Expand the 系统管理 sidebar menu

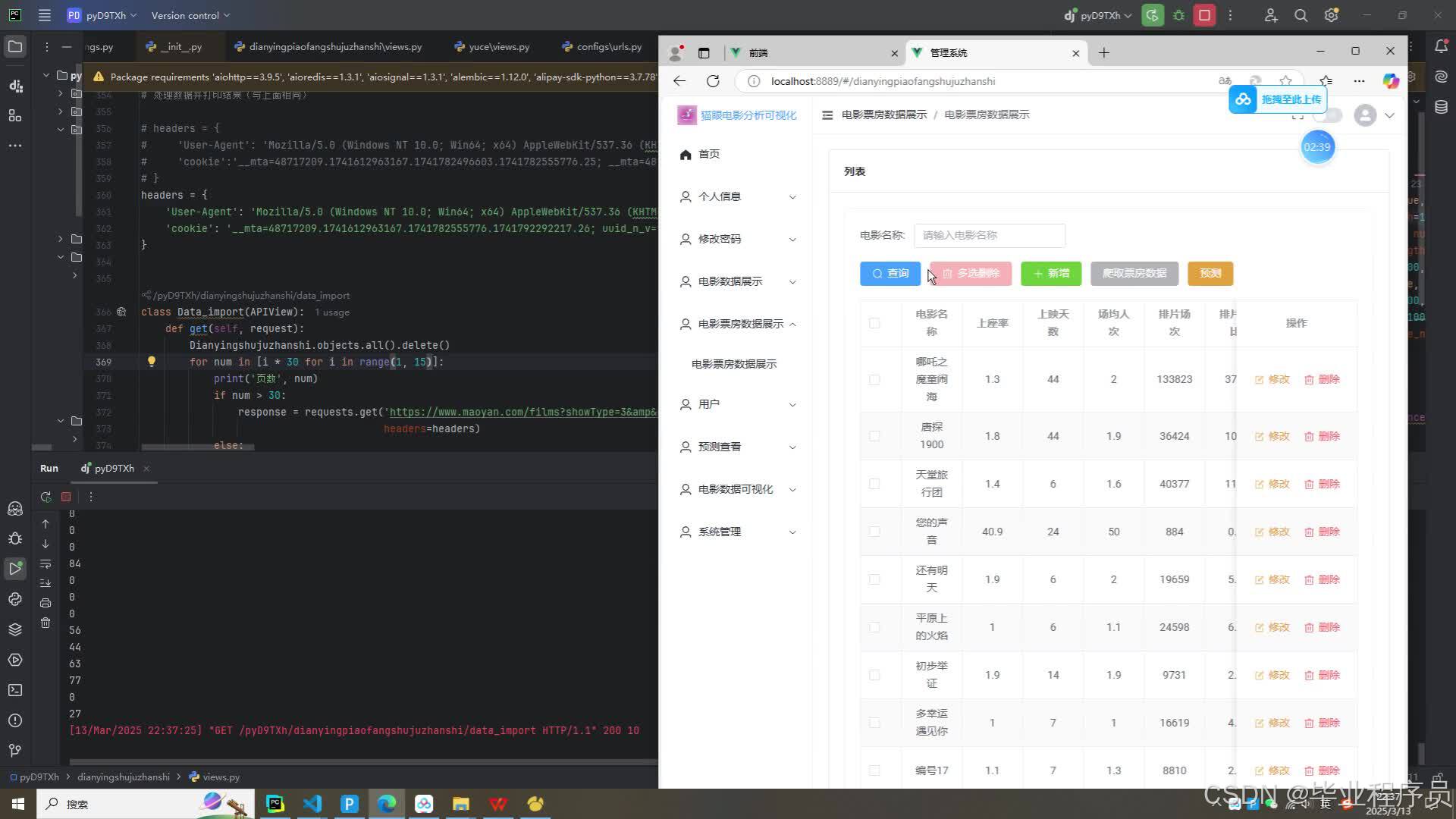736,532
